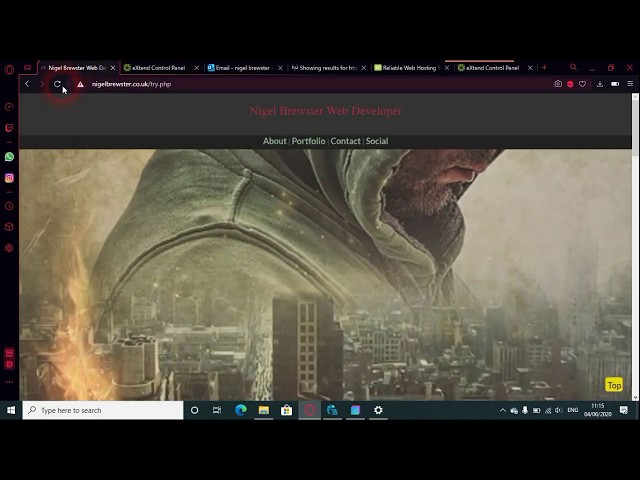Open the Opera GX main menu logo
The height and width of the screenshot is (480, 640).
[x=9, y=69]
